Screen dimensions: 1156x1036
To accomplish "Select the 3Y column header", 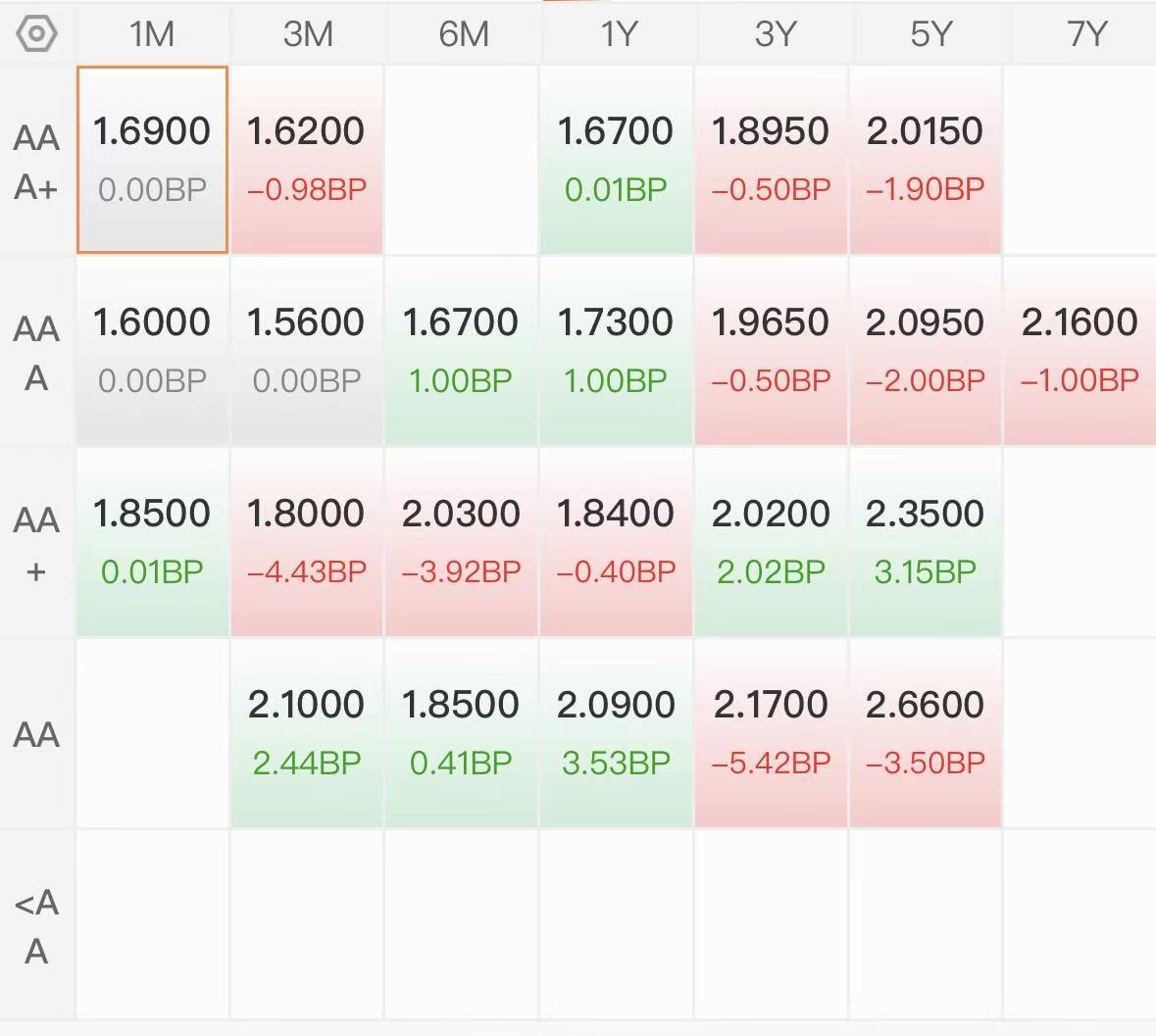I will (x=774, y=34).
